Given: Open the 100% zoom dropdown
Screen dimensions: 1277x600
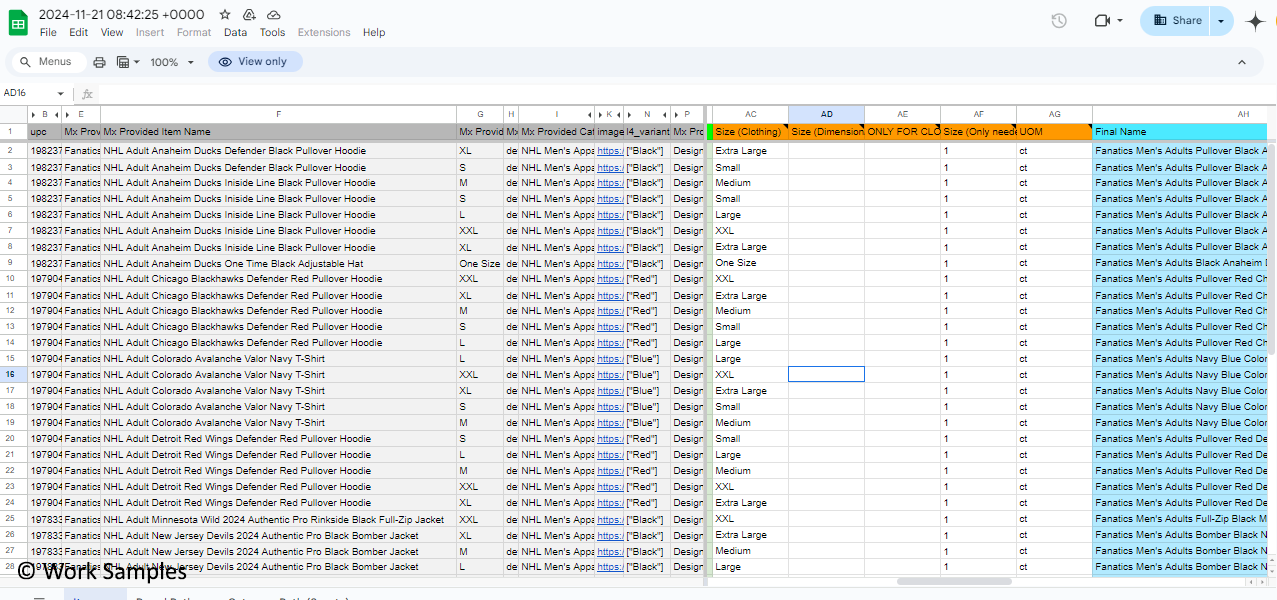Looking at the screenshot, I should coord(172,62).
